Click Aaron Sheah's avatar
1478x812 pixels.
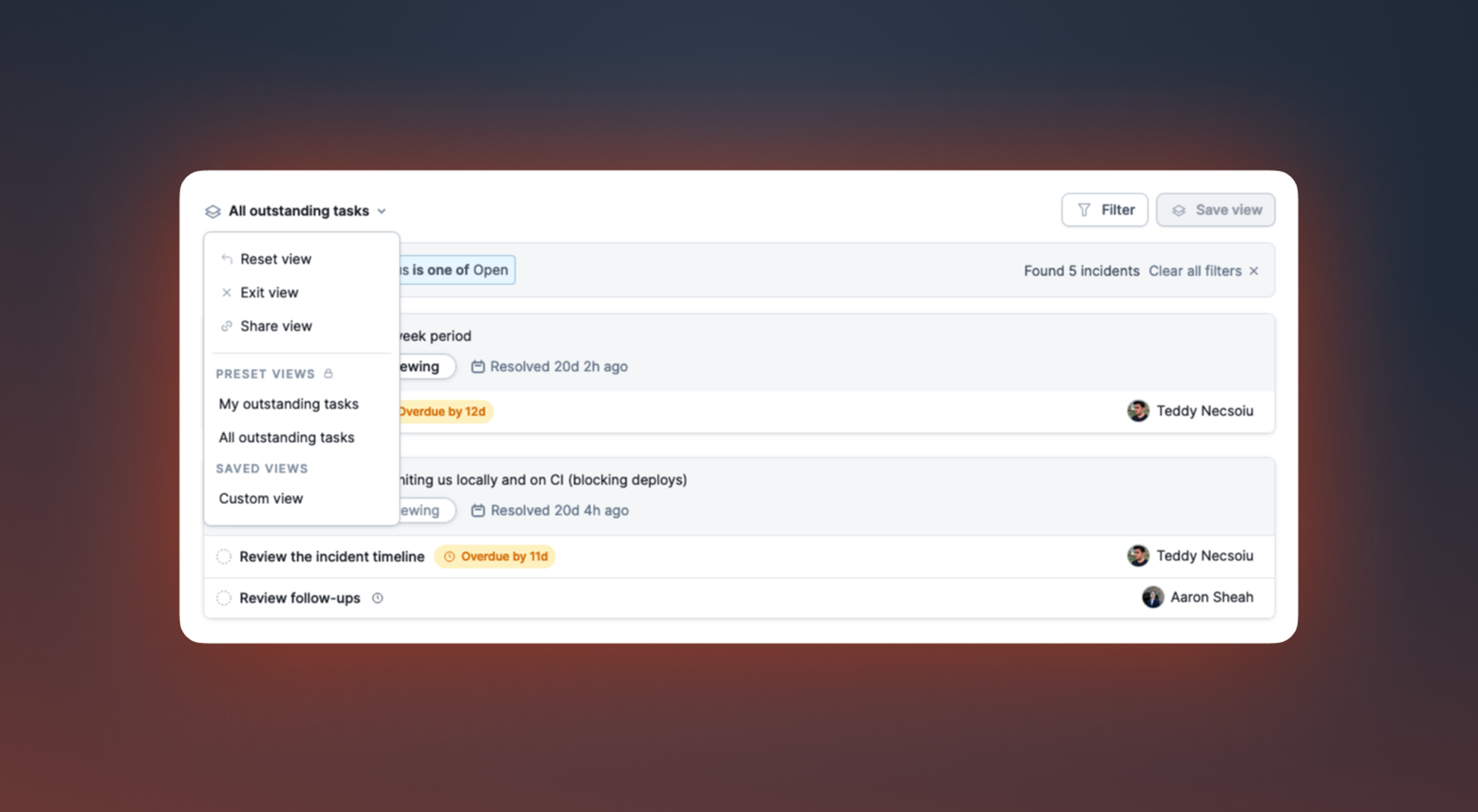[1153, 597]
